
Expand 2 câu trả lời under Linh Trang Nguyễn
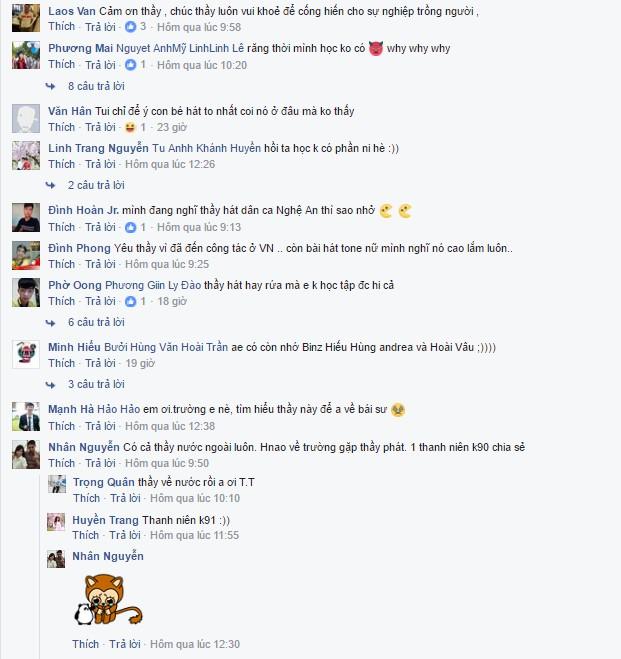96,185
